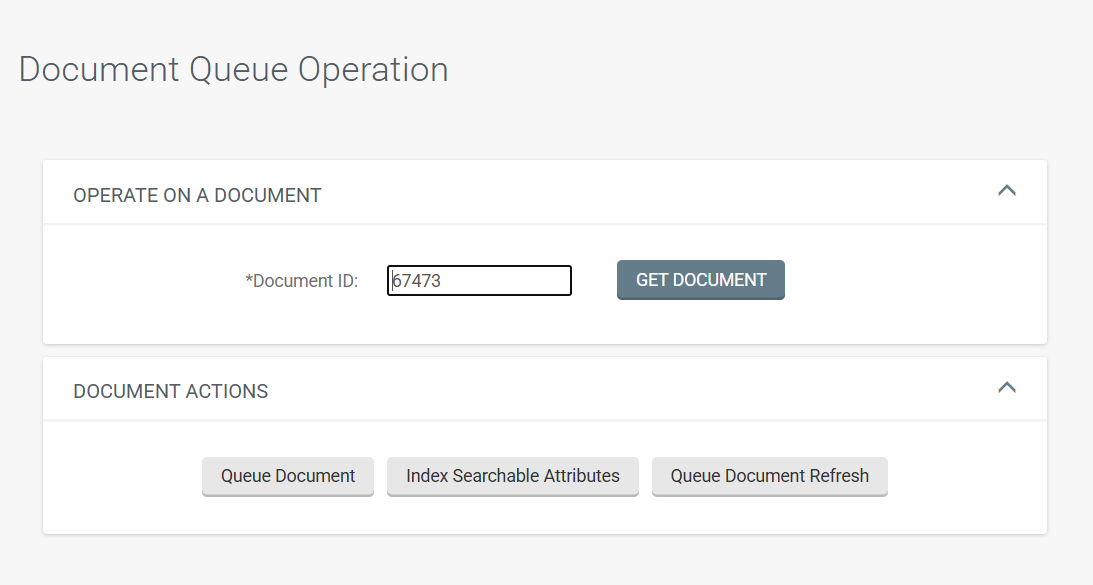1093x585 pixels.
Task: Click empty header space right of OPERATE ON A DOCUMENT
Action: click(x=650, y=195)
